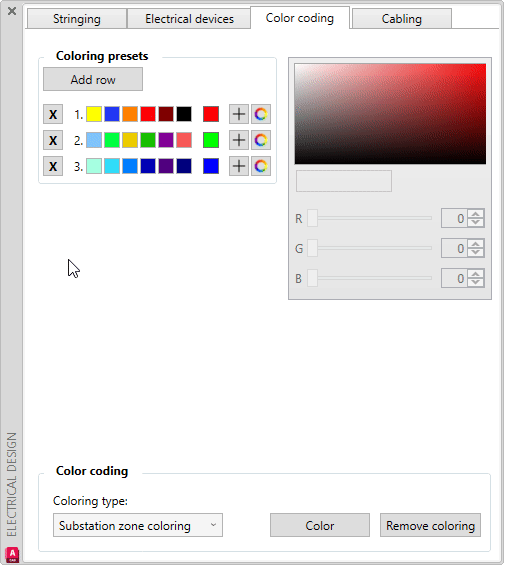505x566 pixels.
Task: Switch to the Stringing tab
Action: click(x=77, y=19)
